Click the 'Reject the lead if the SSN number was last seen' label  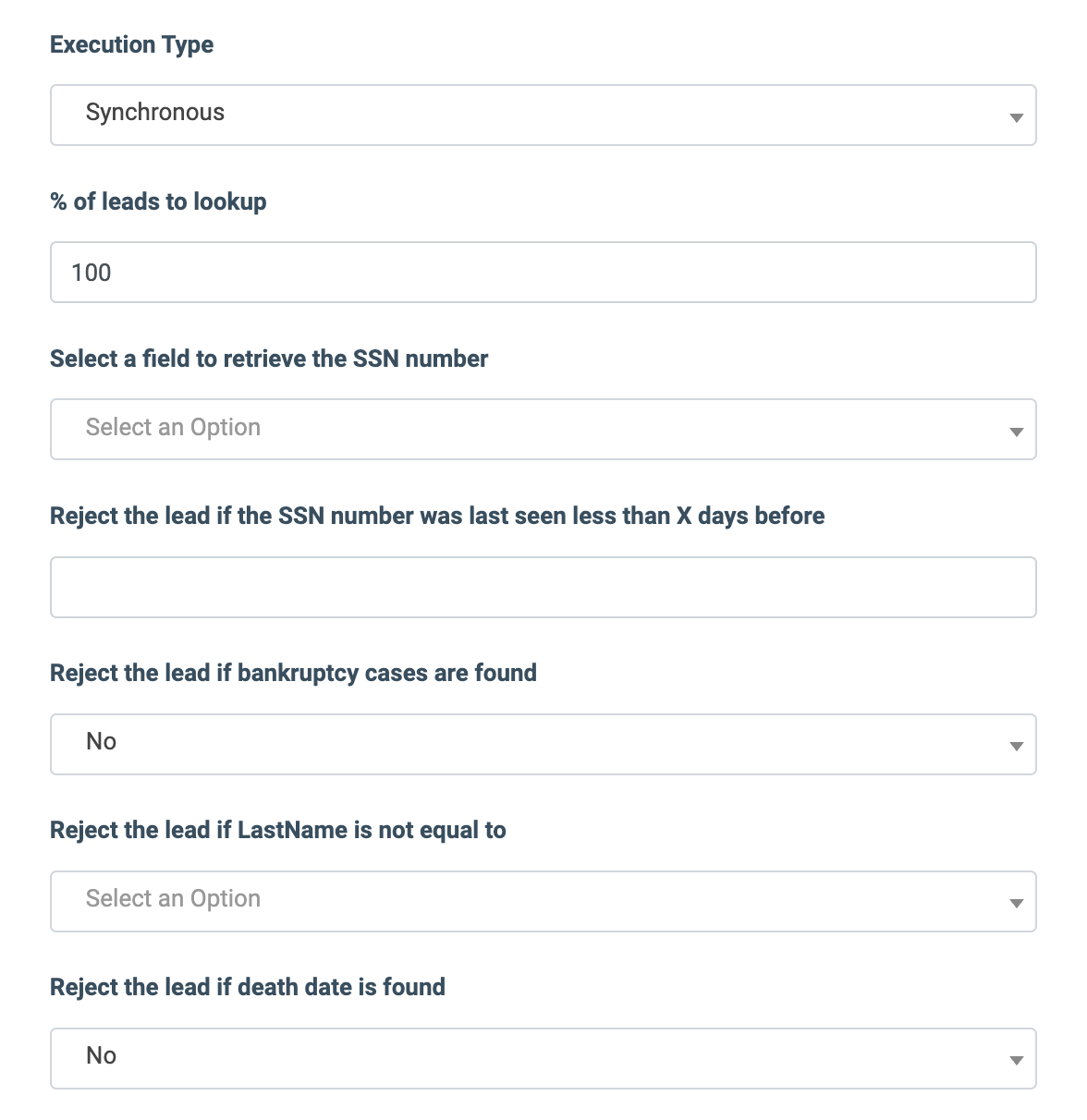[x=437, y=516]
